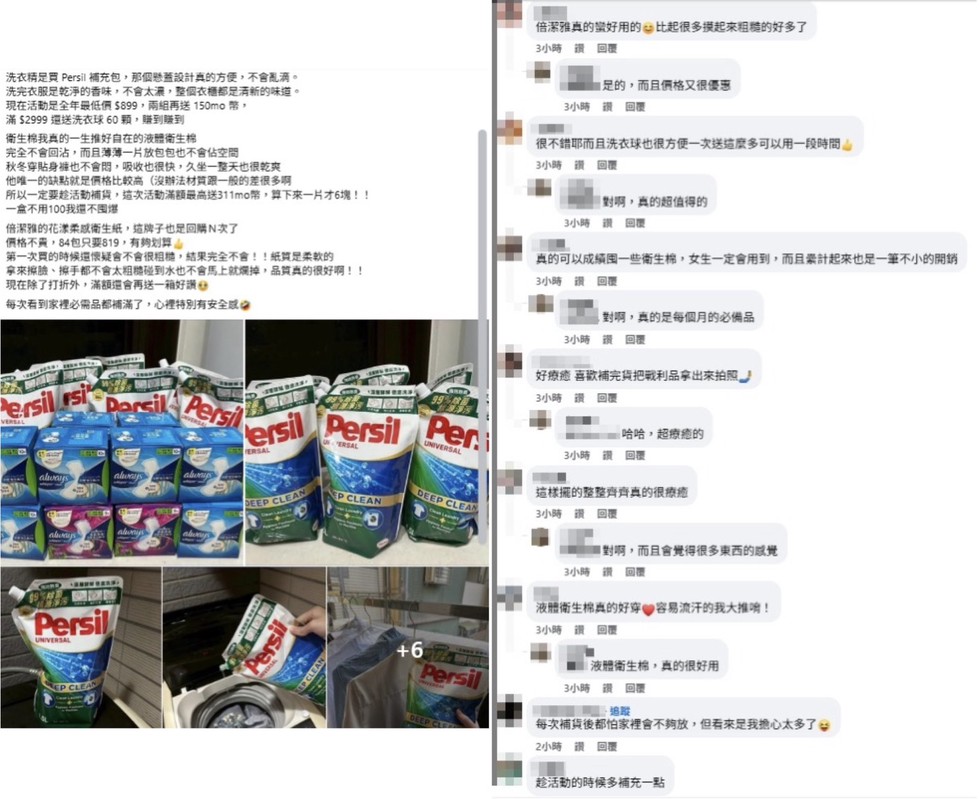
Task: Open the Persil and always boxes photo
Action: coord(122,442)
